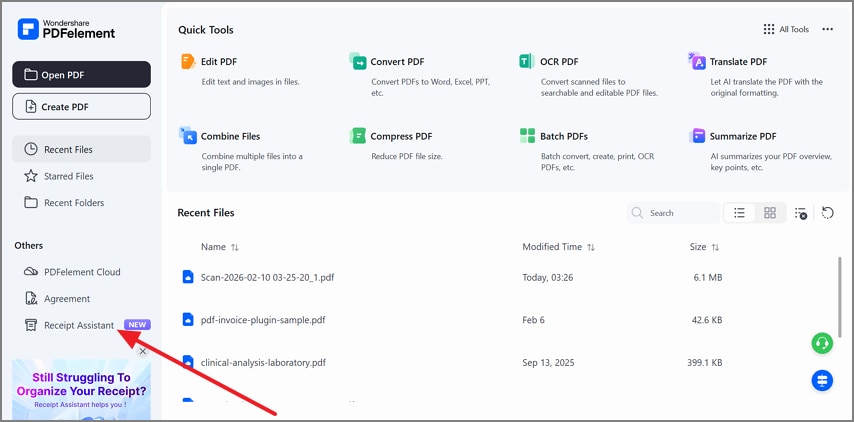The width and height of the screenshot is (854, 422).
Task: Open the Starred Files section
Action: (68, 176)
